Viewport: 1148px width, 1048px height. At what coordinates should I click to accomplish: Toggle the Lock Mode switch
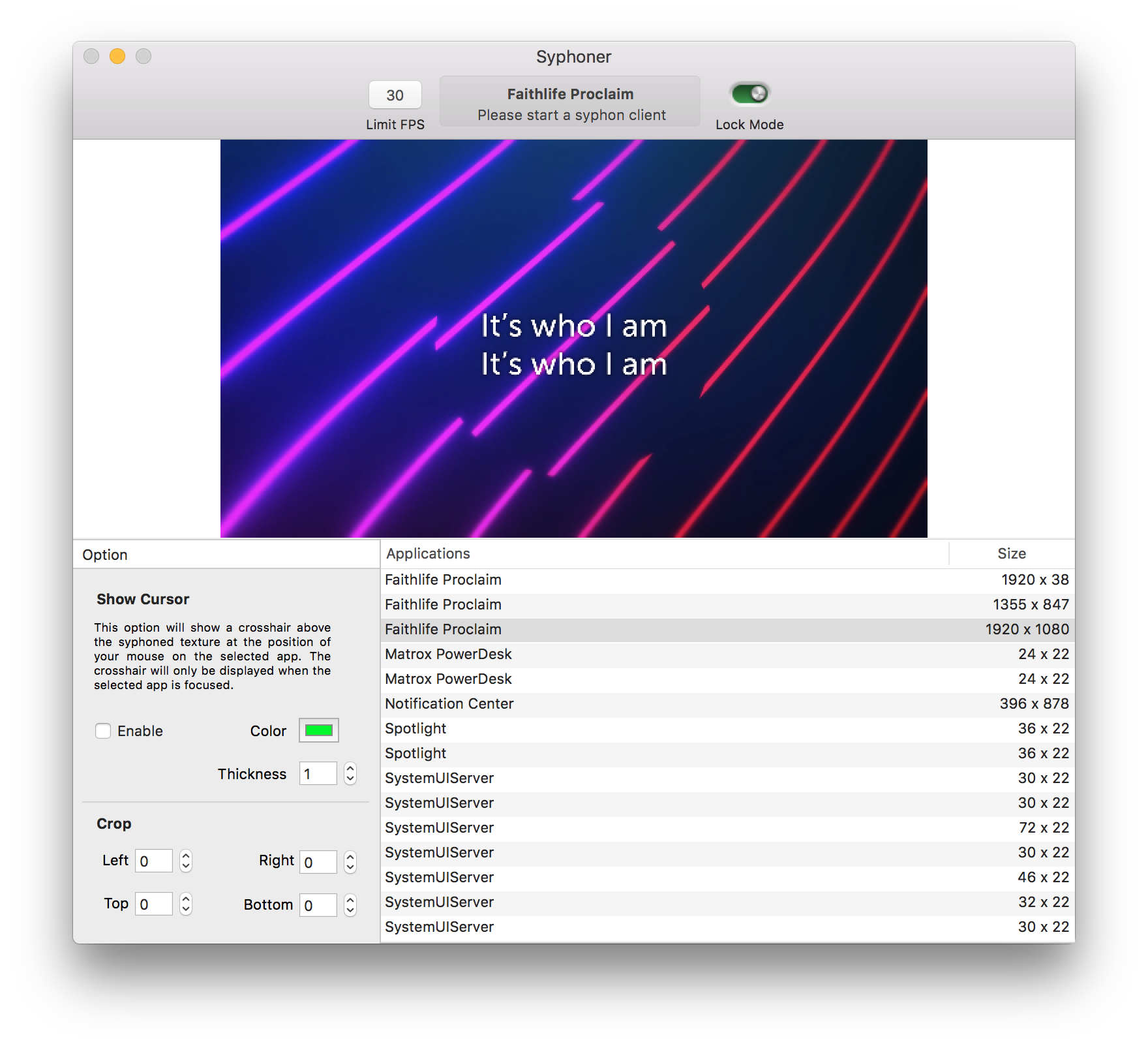(x=749, y=94)
